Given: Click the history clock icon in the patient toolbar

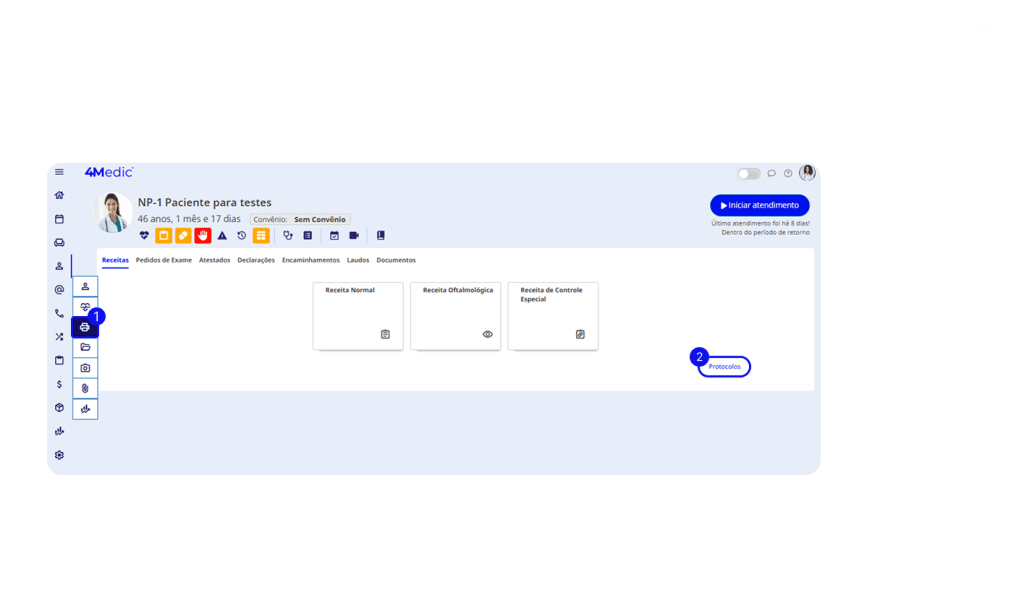Looking at the screenshot, I should [241, 236].
